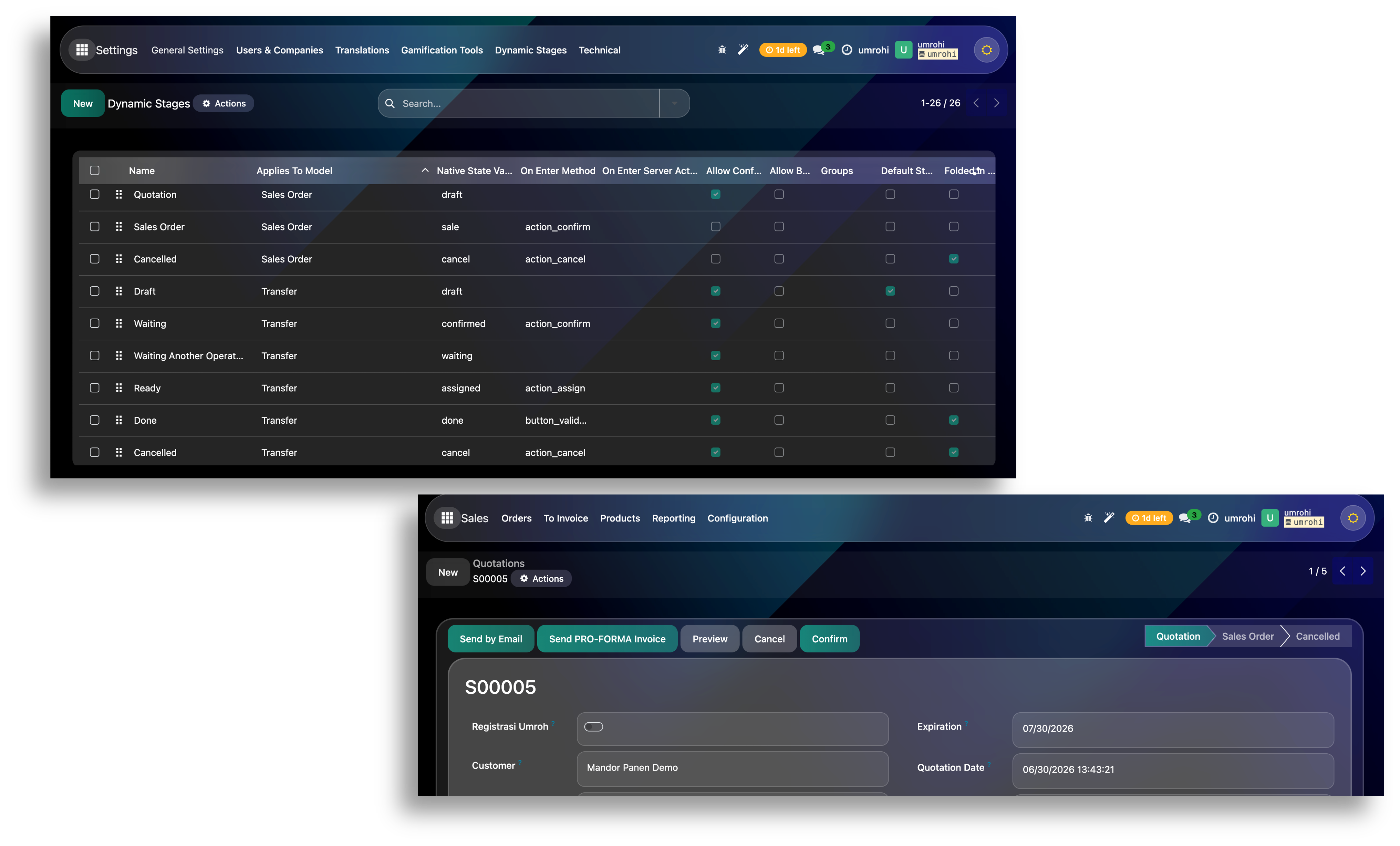Click the green U avatar in Sales navbar

tap(1270, 518)
